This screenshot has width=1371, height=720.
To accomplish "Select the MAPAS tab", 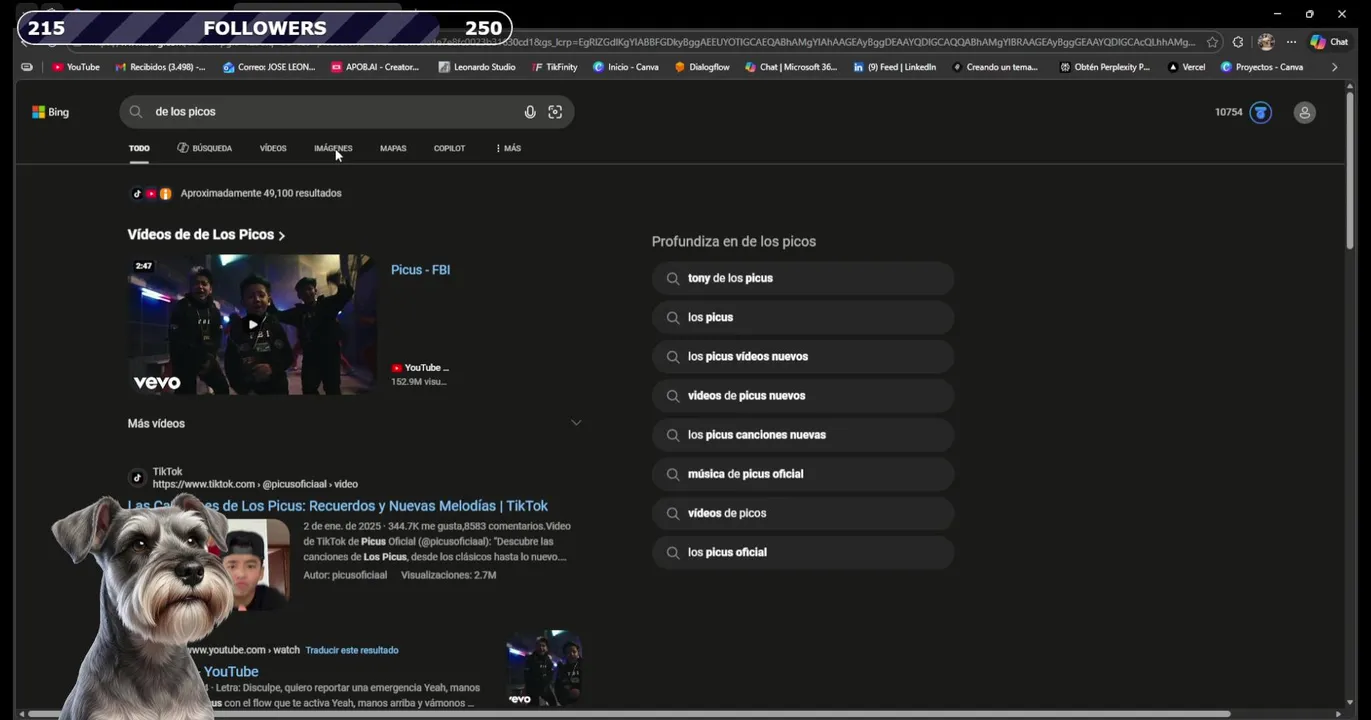I will [393, 148].
